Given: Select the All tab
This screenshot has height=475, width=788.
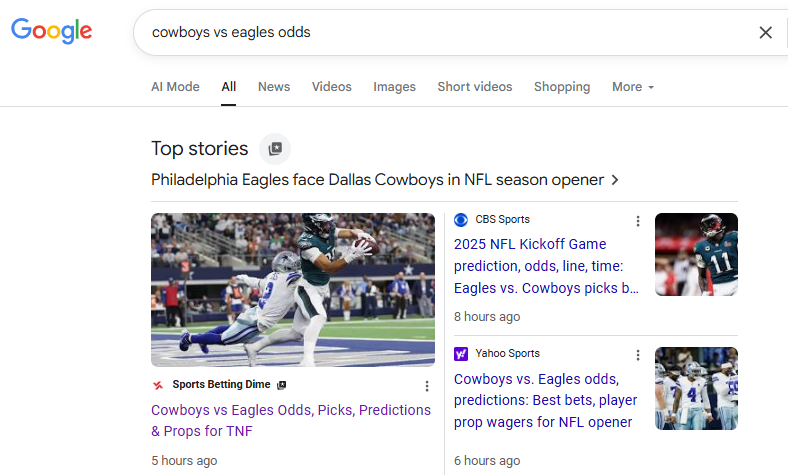Looking at the screenshot, I should point(229,86).
